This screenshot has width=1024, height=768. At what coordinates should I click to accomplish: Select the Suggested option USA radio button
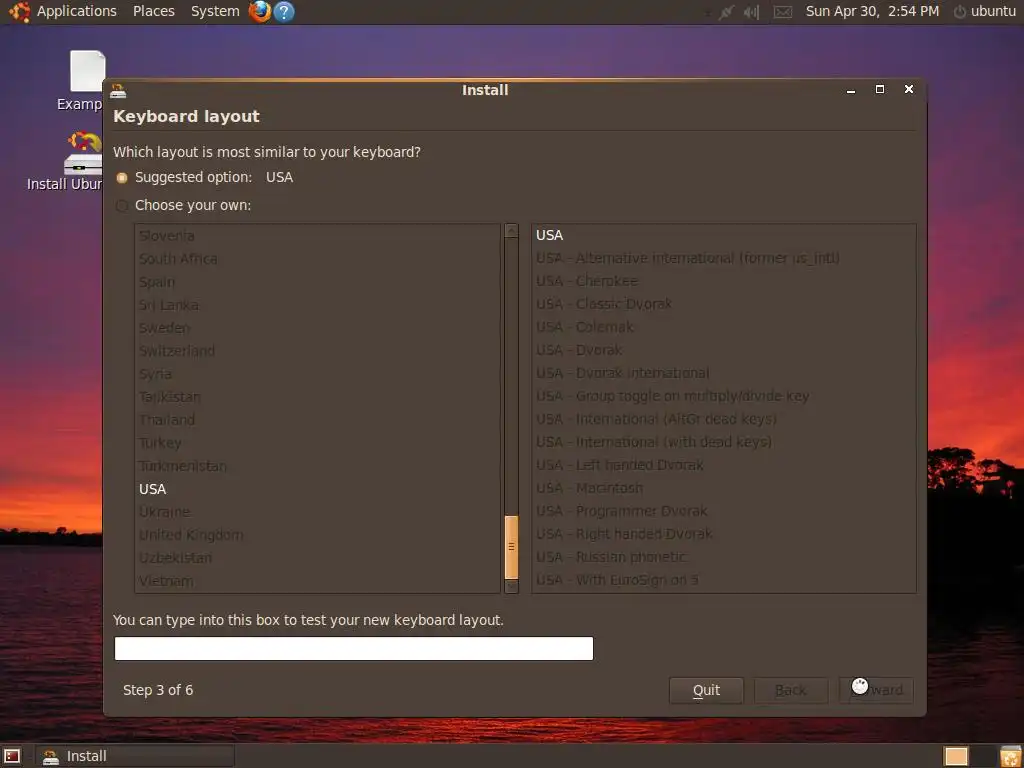[121, 178]
